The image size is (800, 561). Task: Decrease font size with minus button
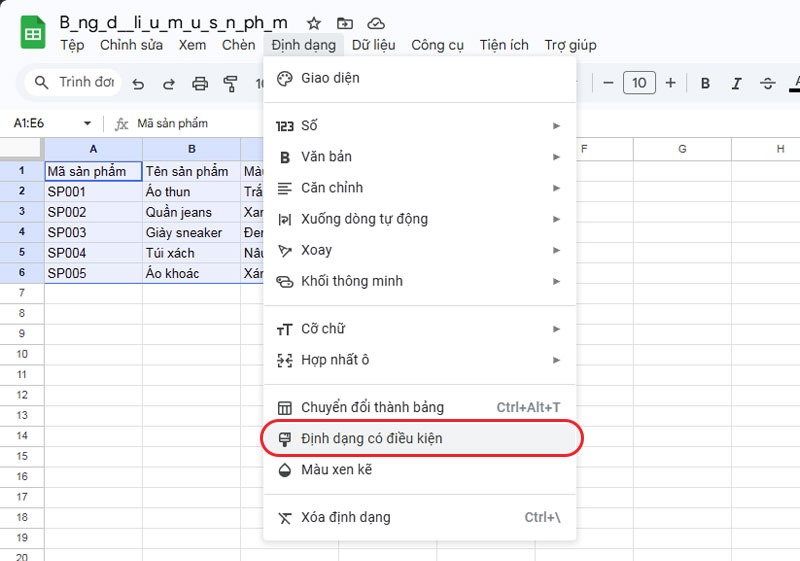608,83
